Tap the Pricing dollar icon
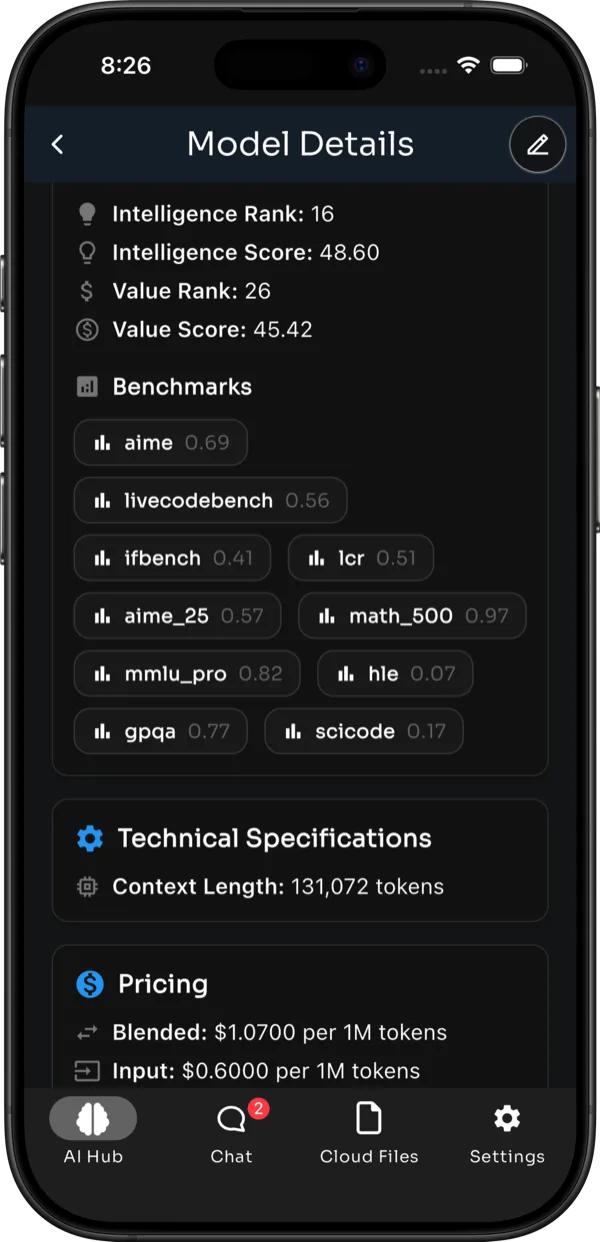This screenshot has width=600, height=1242. [x=90, y=984]
